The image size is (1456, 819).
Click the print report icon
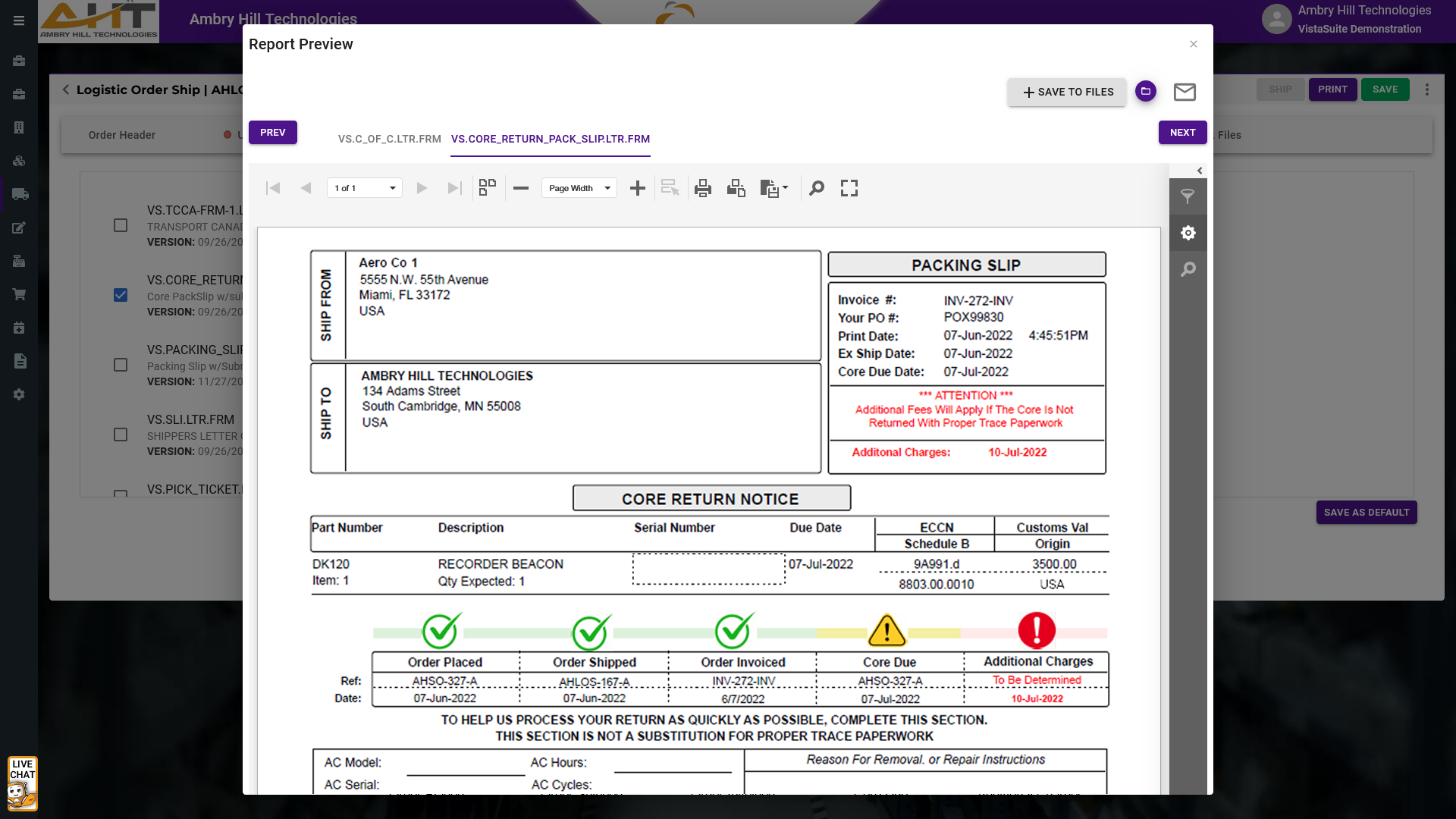pyautogui.click(x=702, y=188)
